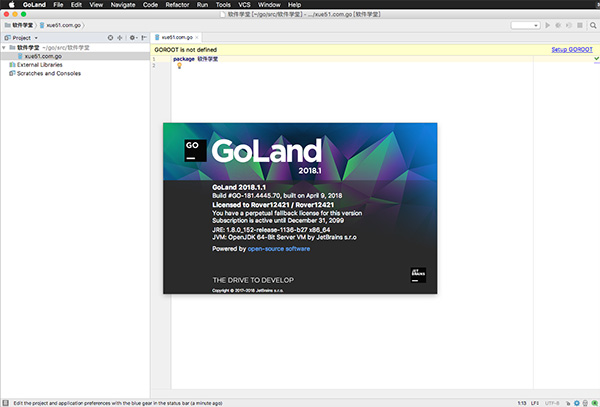This screenshot has width=600, height=407.
Task: Open Project panel gear settings
Action: coord(132,37)
